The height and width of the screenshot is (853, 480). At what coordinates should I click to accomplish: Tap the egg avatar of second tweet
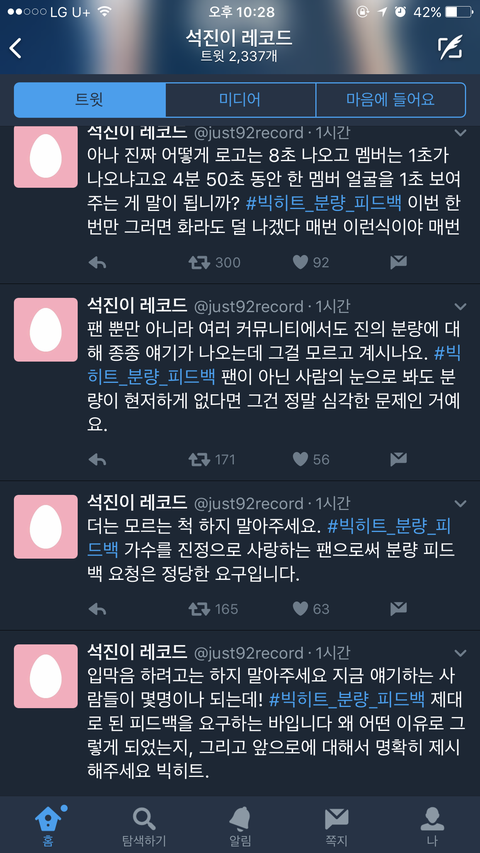pos(46,330)
